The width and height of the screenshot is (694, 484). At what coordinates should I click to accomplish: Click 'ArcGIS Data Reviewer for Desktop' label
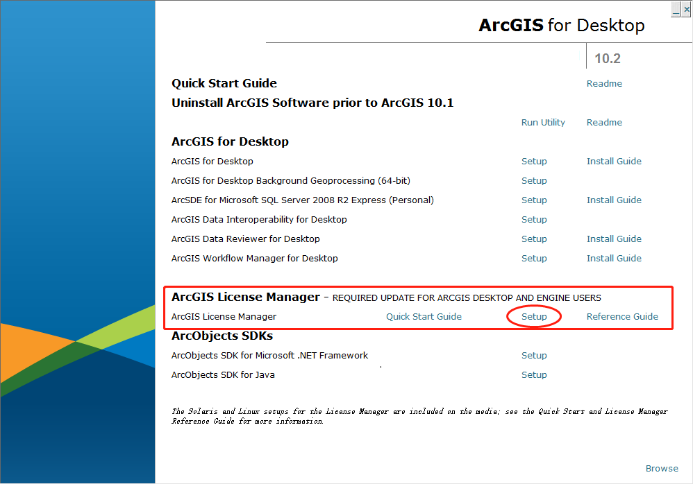[x=245, y=239]
